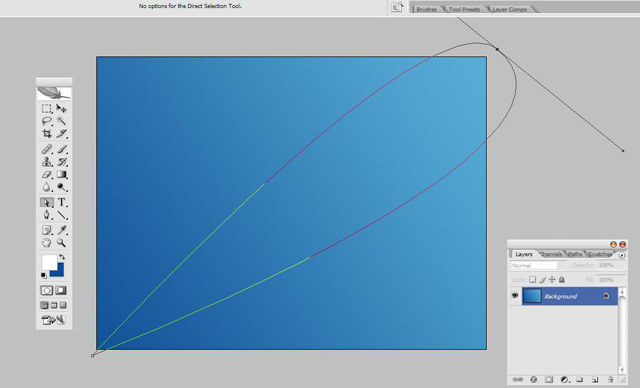Open the Brushes palette tab
Screen dimensions: 640x388
(x=427, y=9)
